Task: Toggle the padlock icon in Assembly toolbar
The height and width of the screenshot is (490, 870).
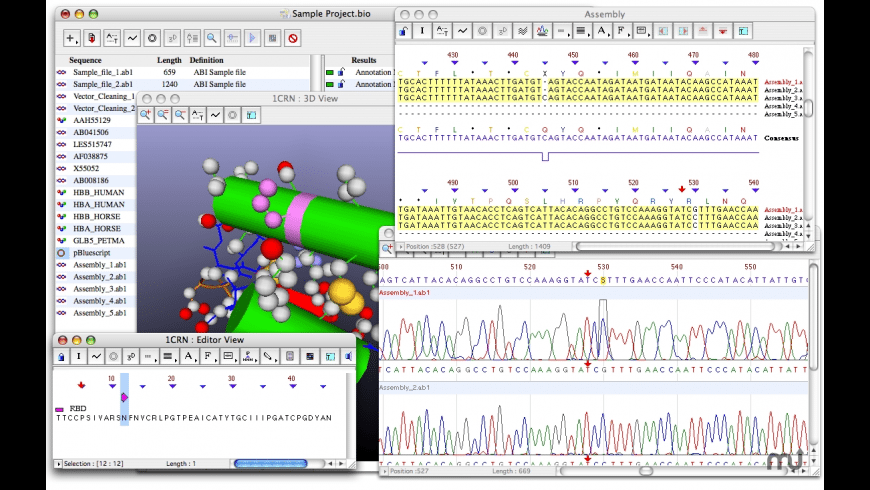Action: coord(403,31)
